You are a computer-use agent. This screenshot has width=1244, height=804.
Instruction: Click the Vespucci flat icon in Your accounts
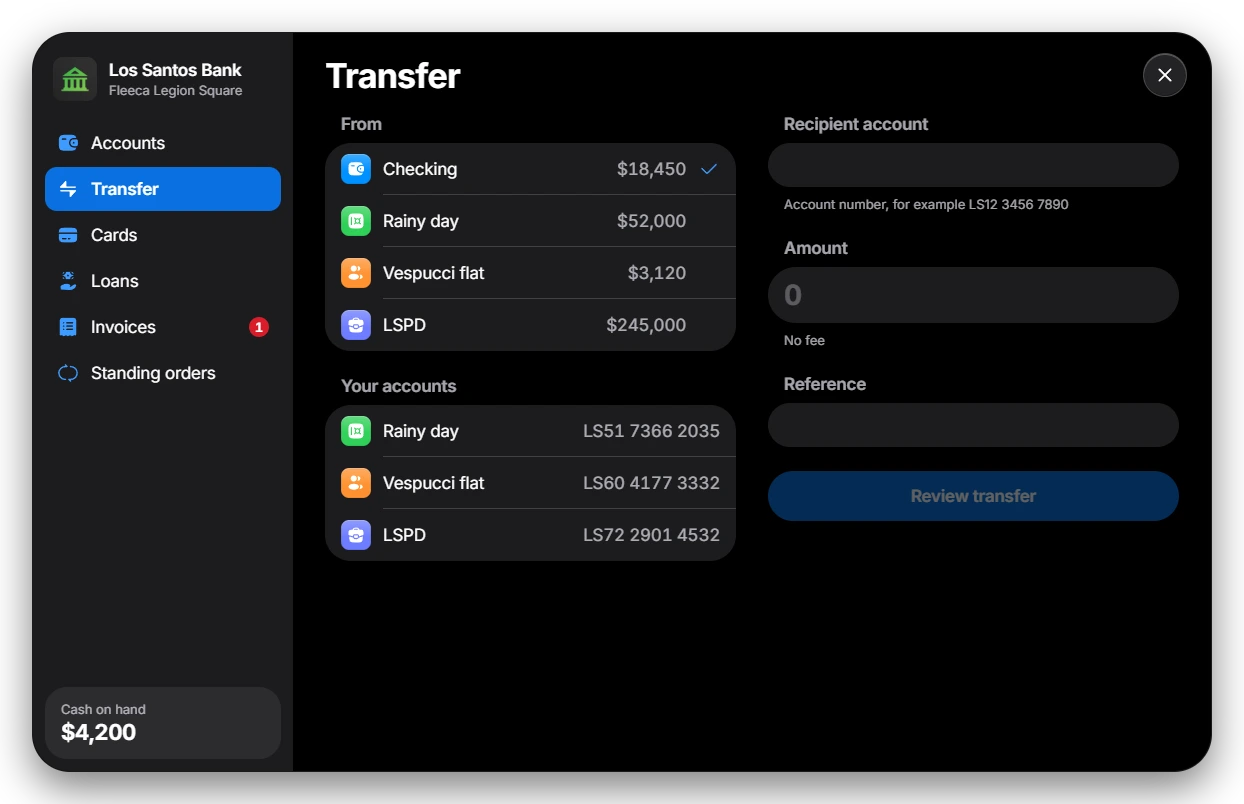356,483
